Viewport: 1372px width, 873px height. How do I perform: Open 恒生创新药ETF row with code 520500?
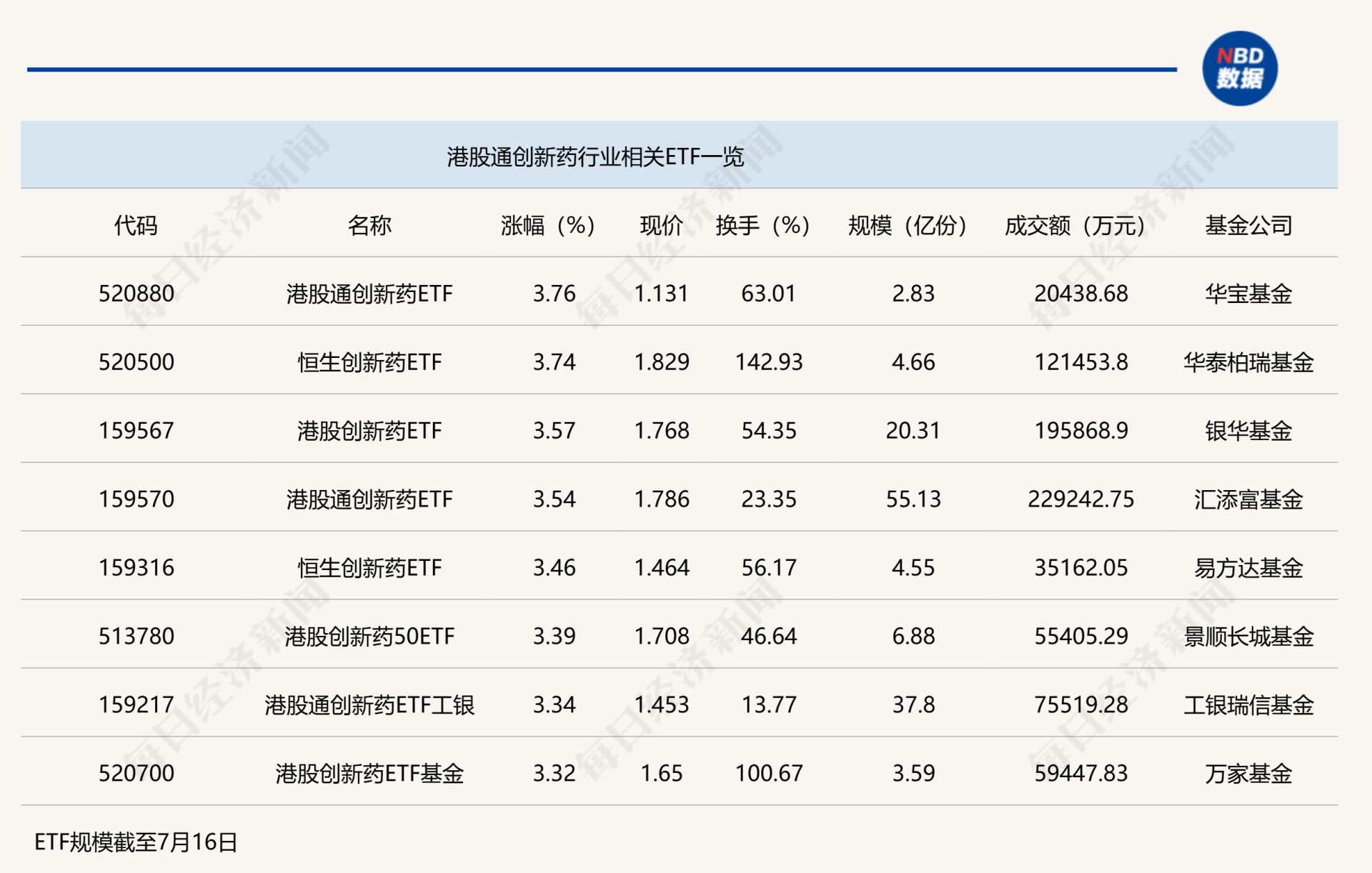tap(369, 362)
